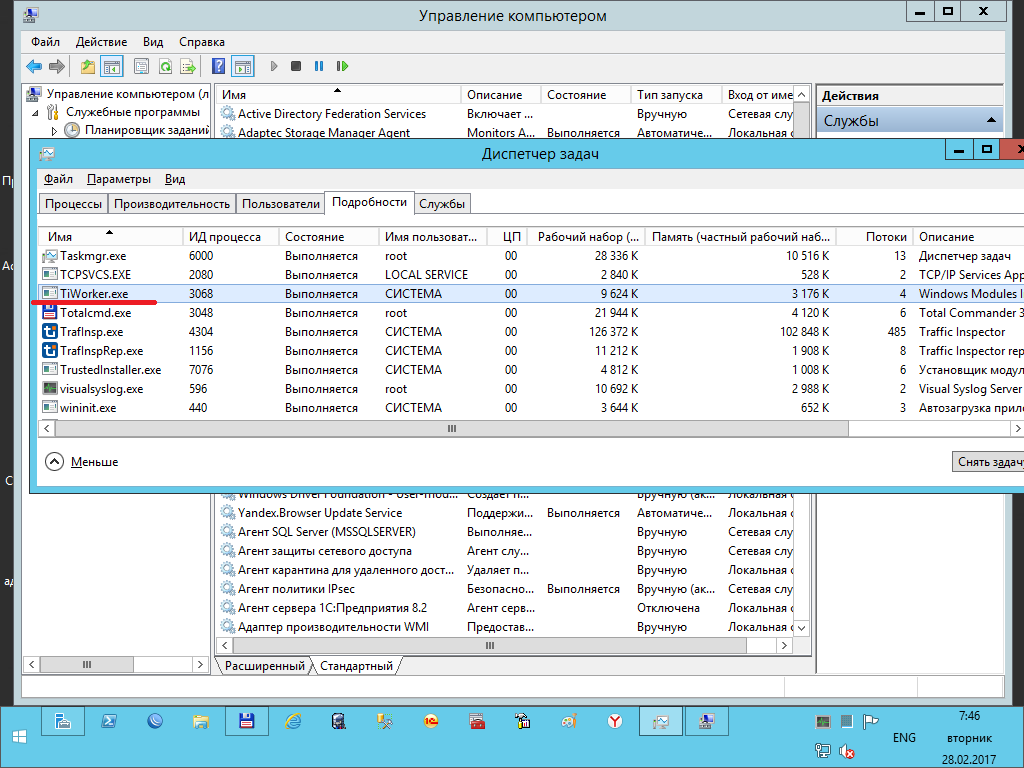The image size is (1024, 768).
Task: Open Properties via the toolbar icon
Action: click(x=141, y=66)
